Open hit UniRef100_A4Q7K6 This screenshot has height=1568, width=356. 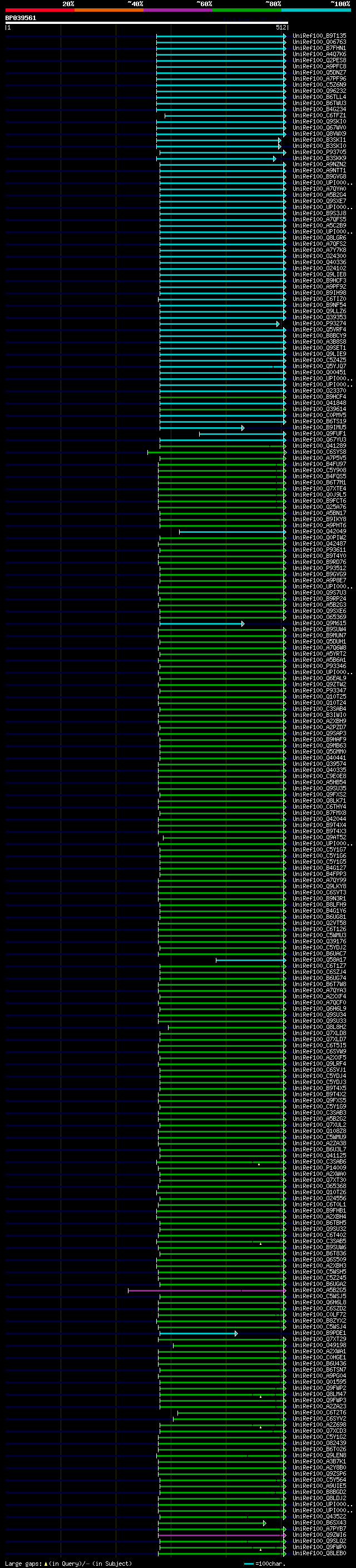[319, 54]
